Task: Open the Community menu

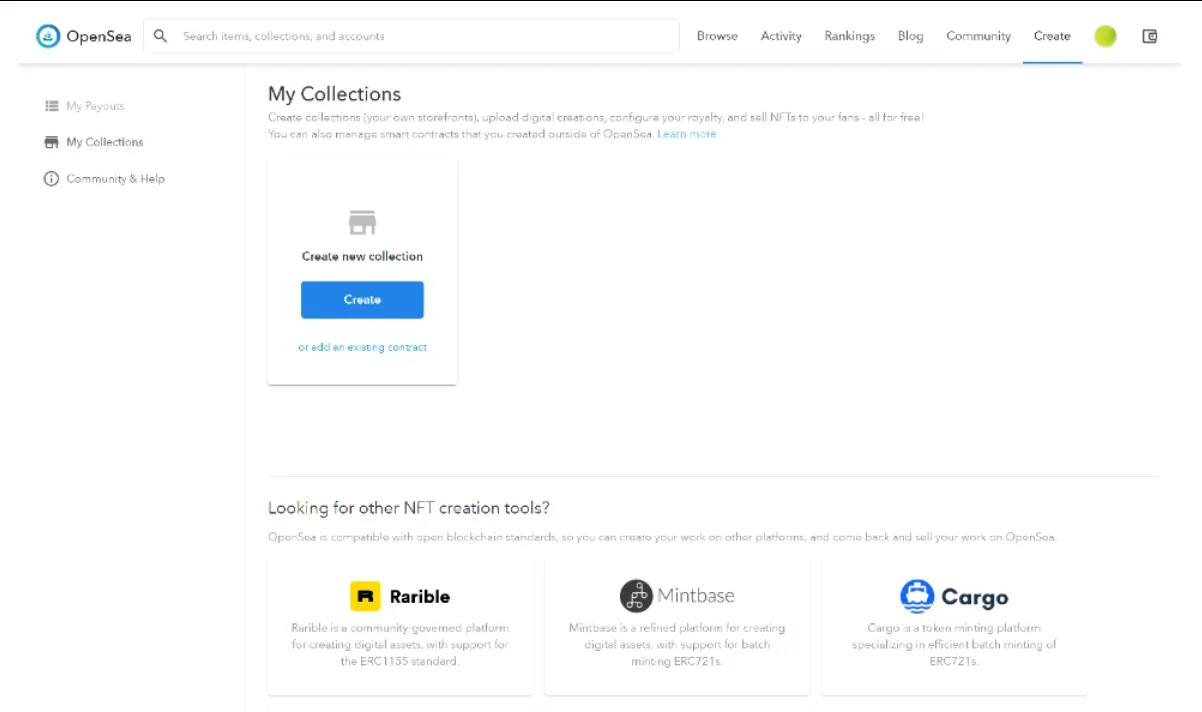Action: click(x=979, y=36)
